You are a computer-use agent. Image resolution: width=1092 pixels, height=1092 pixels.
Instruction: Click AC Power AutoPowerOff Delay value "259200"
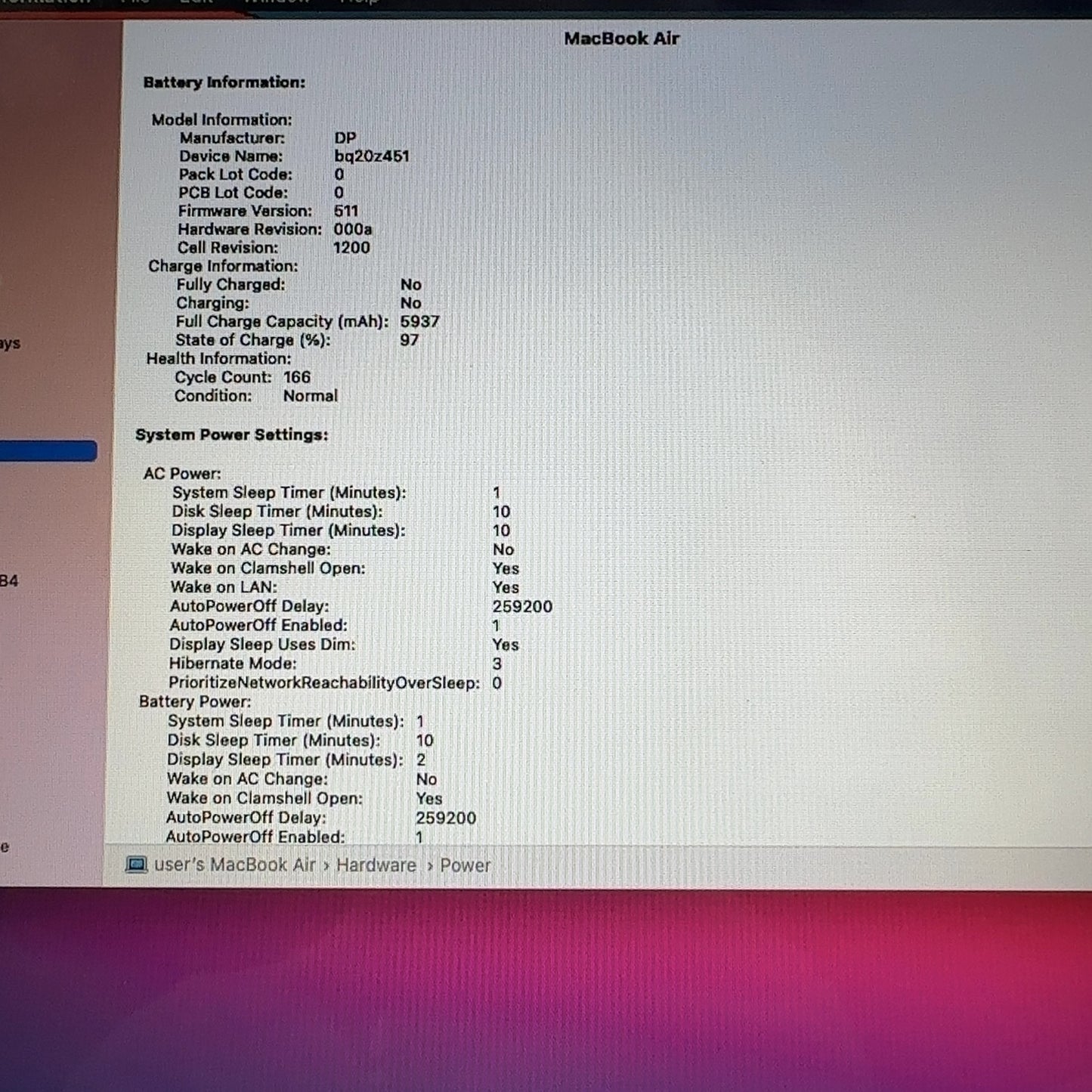(x=522, y=607)
